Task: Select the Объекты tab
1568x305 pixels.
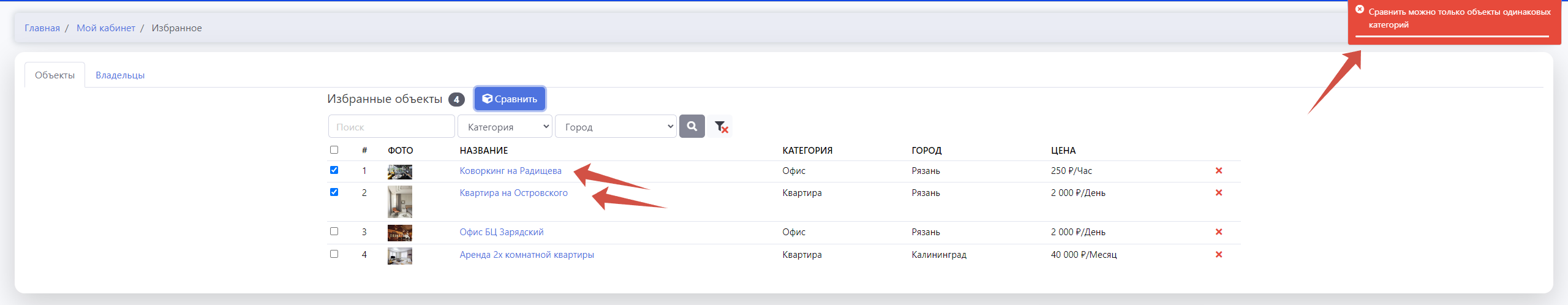Action: [55, 75]
